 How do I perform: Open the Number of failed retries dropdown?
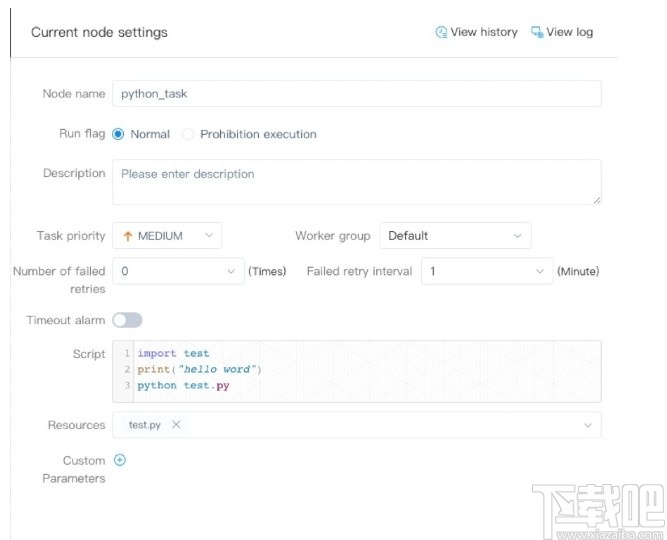point(178,271)
